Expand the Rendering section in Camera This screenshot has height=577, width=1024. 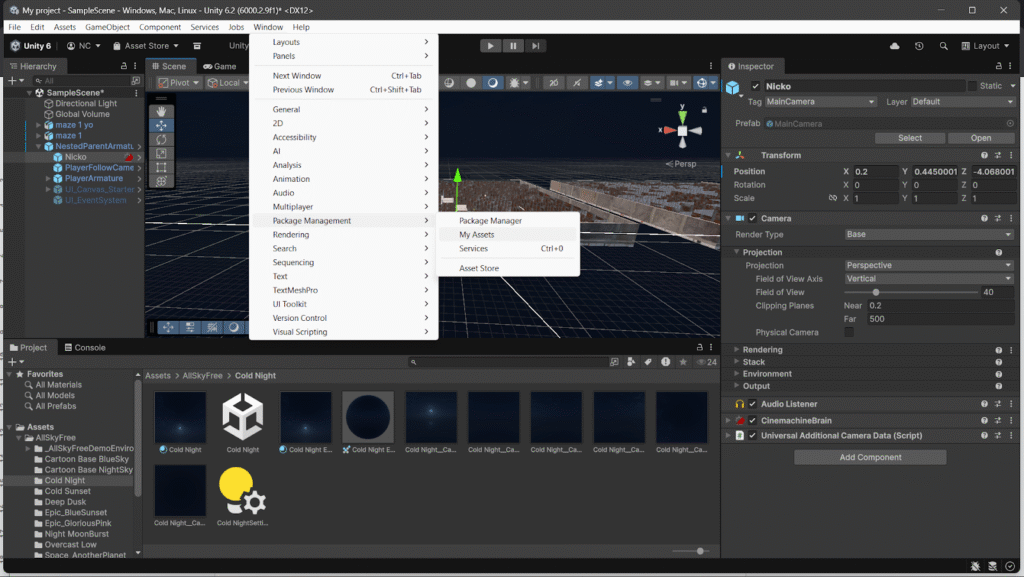pyautogui.click(x=762, y=350)
